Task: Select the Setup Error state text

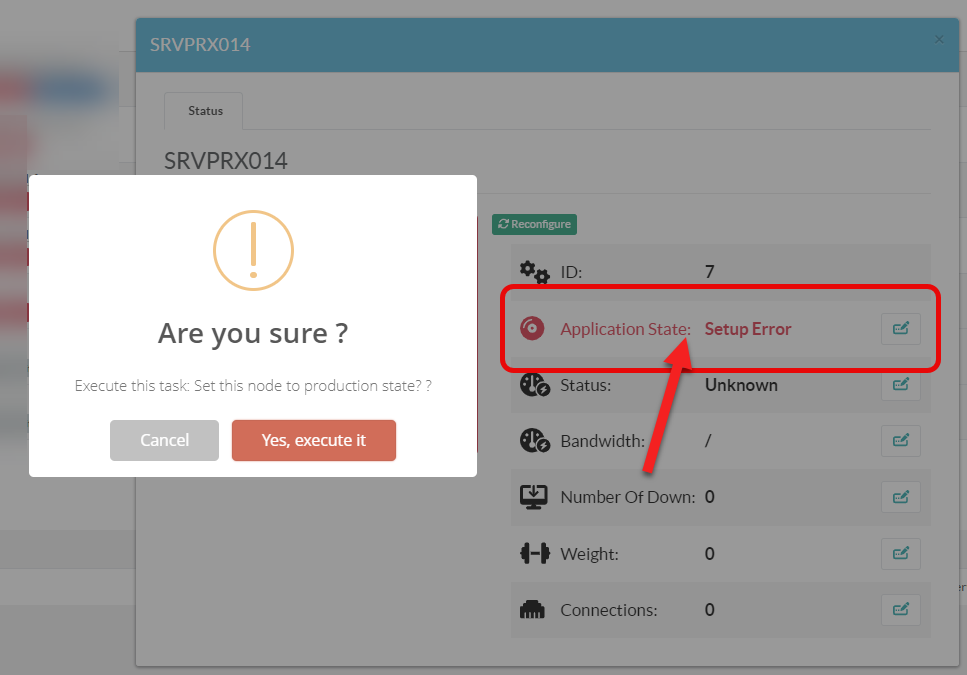Action: (x=747, y=329)
